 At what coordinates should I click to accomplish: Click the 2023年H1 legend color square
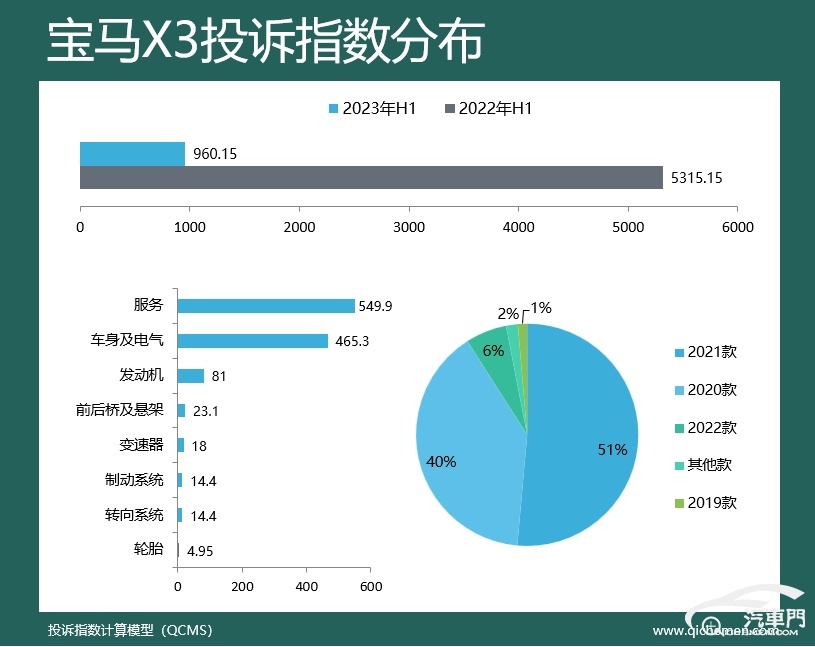pos(334,109)
